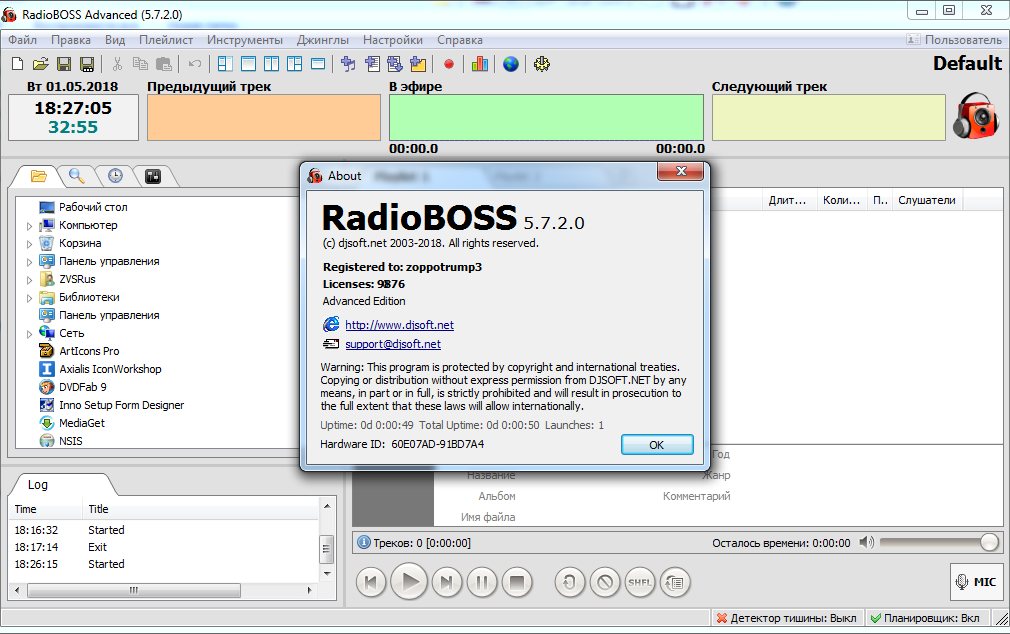Open the Инструменты menu
Image resolution: width=1010 pixels, height=634 pixels.
(x=245, y=40)
